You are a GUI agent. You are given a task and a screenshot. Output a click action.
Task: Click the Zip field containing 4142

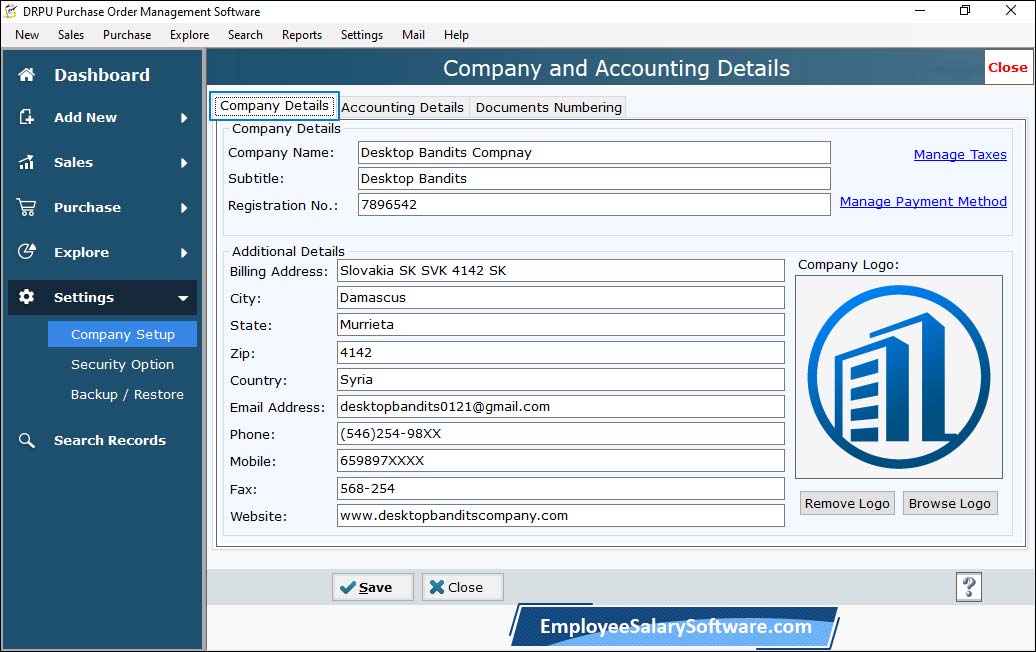coord(560,352)
